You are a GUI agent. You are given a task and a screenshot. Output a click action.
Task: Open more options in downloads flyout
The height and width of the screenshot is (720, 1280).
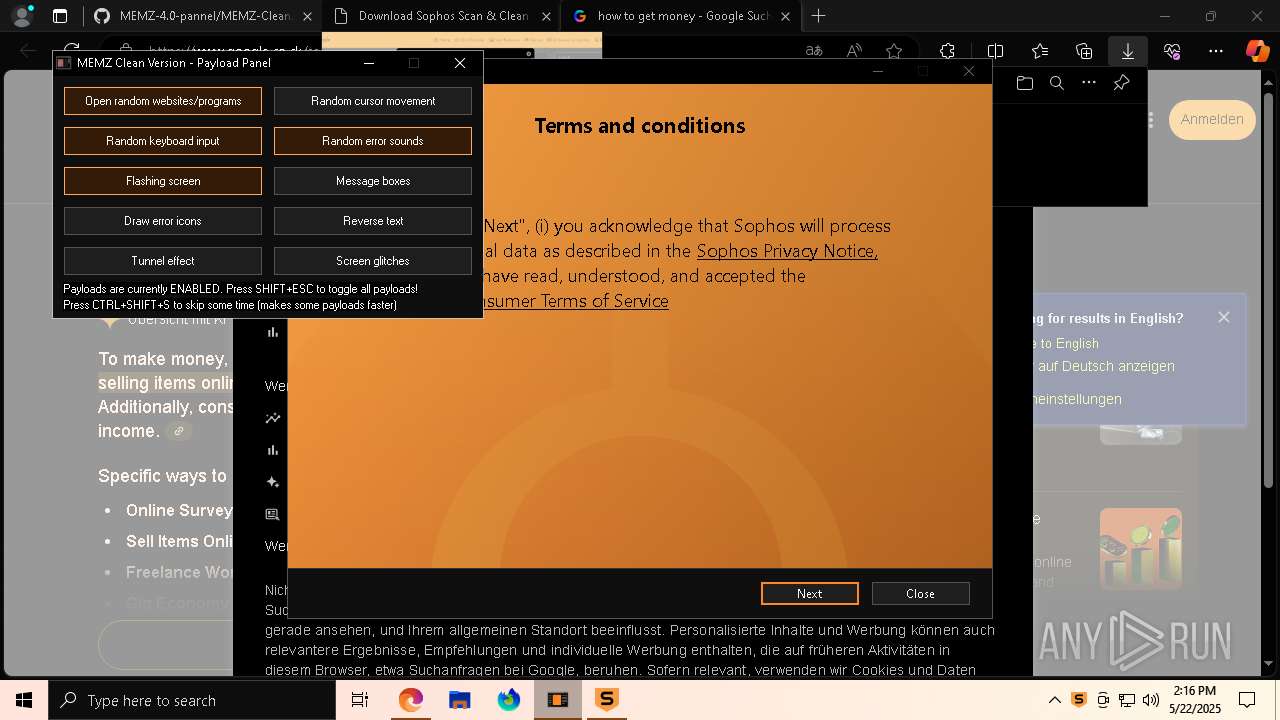(1088, 83)
